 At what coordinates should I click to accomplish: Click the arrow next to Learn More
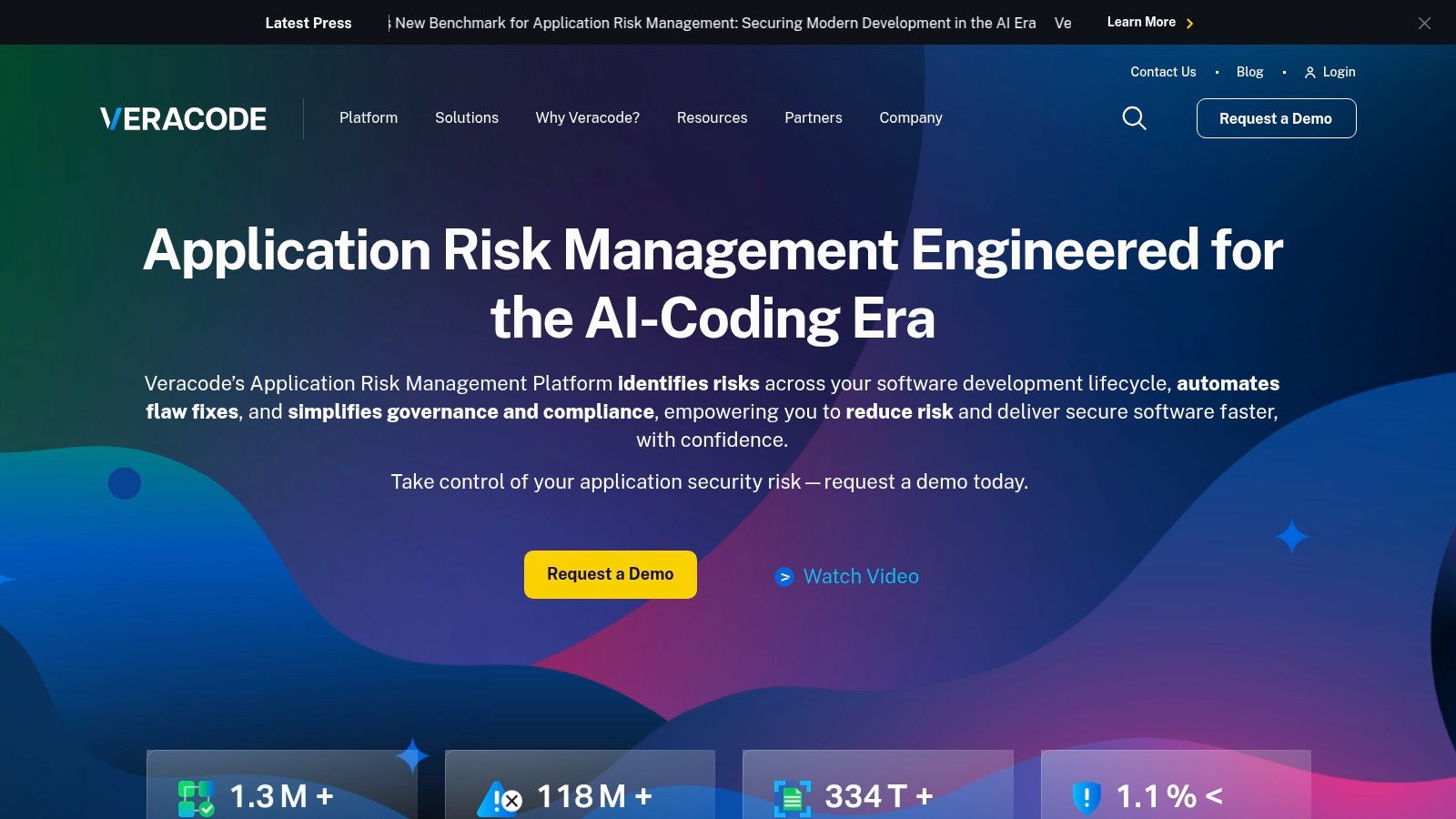(1189, 24)
